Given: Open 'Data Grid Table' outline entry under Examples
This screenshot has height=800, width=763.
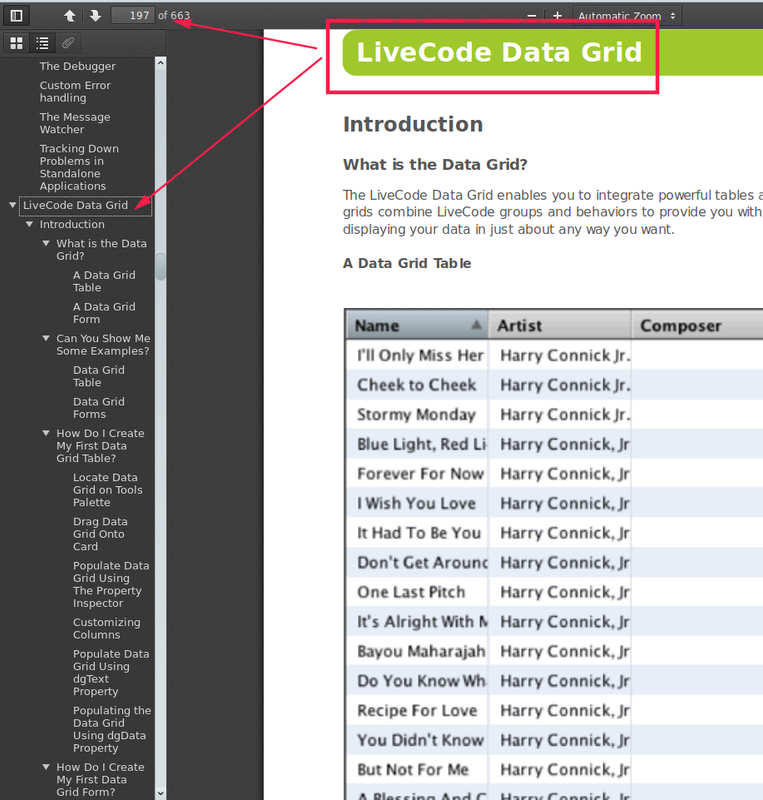Looking at the screenshot, I should click(x=99, y=376).
